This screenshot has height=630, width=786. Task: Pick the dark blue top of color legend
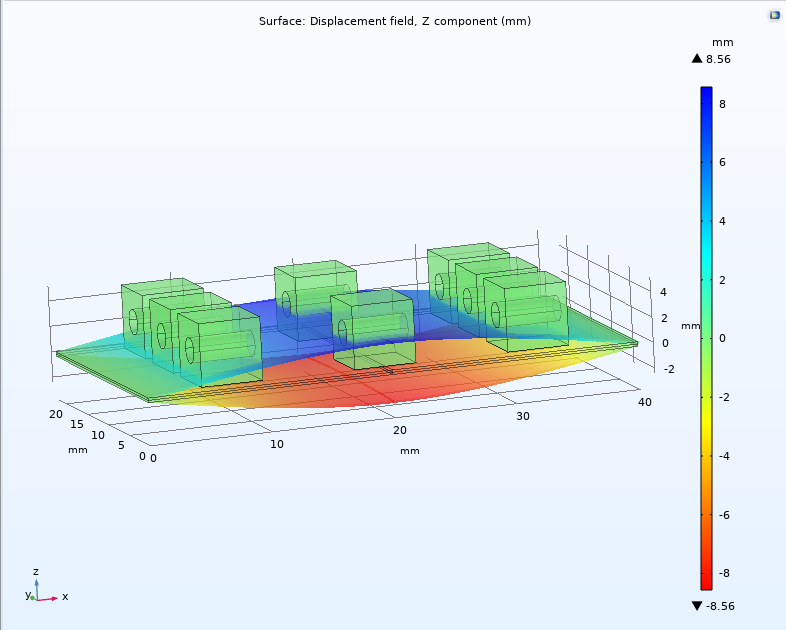[706, 93]
